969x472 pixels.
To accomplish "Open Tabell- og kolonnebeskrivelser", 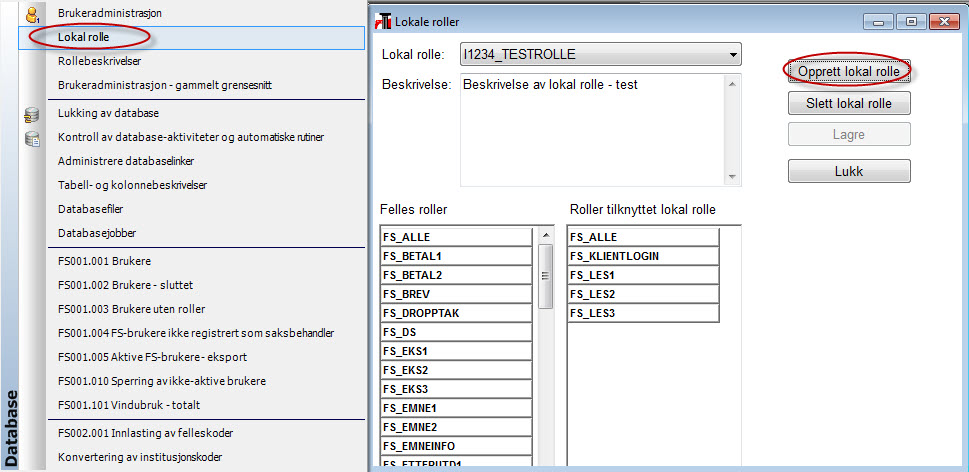I will point(132,185).
